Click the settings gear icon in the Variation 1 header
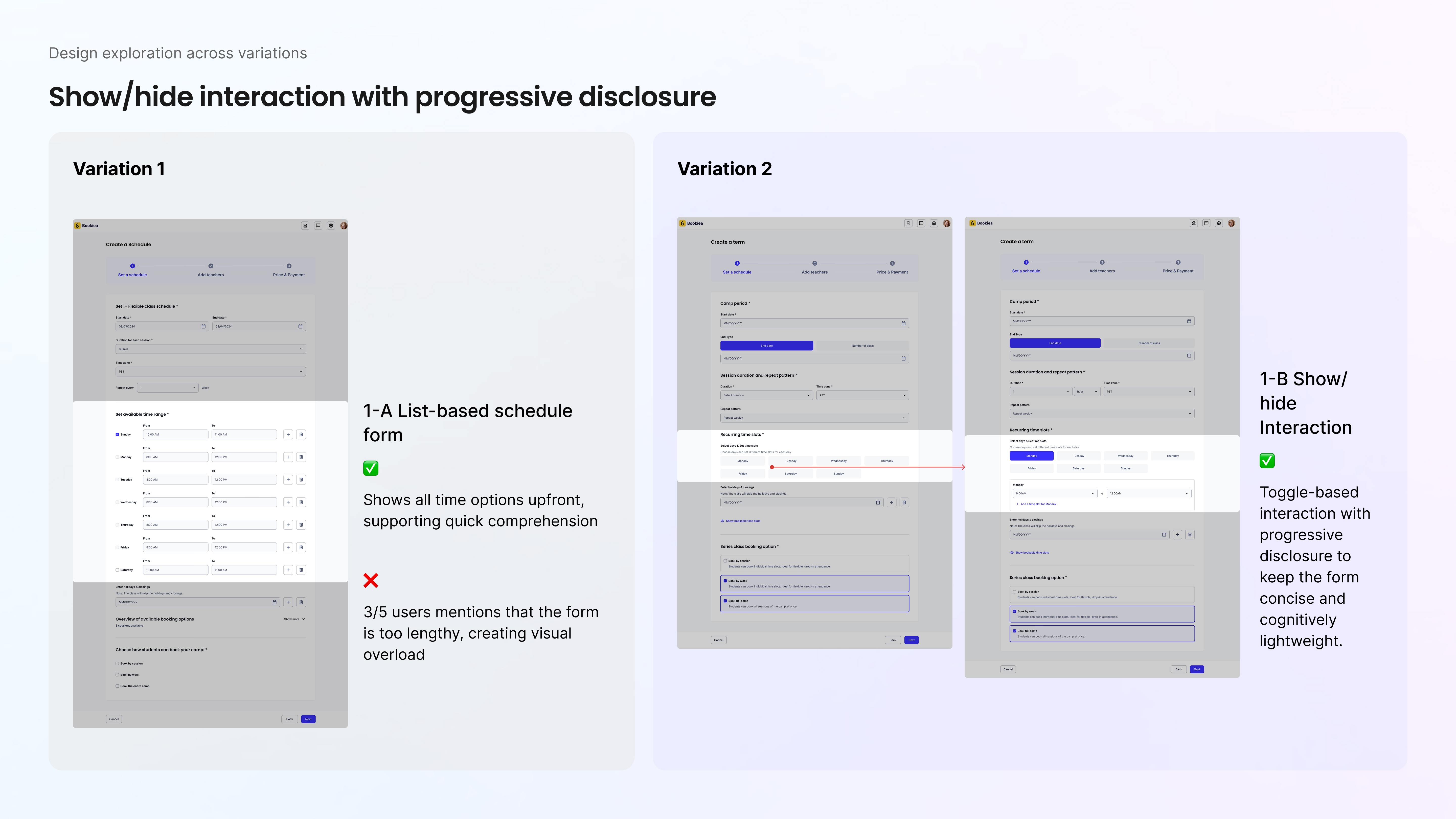 point(331,225)
